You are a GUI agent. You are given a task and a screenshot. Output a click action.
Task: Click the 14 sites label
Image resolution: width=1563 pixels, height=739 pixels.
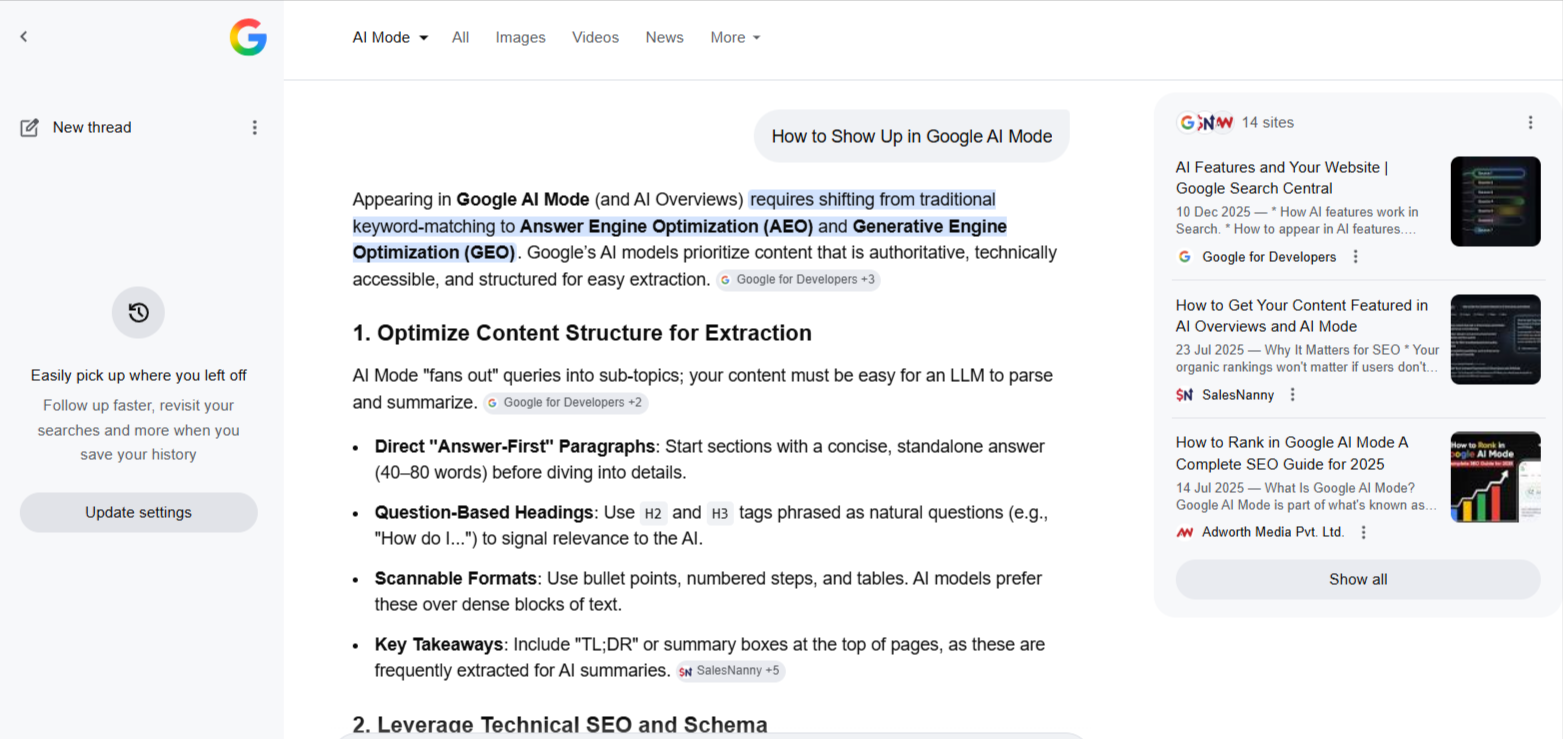point(1268,122)
